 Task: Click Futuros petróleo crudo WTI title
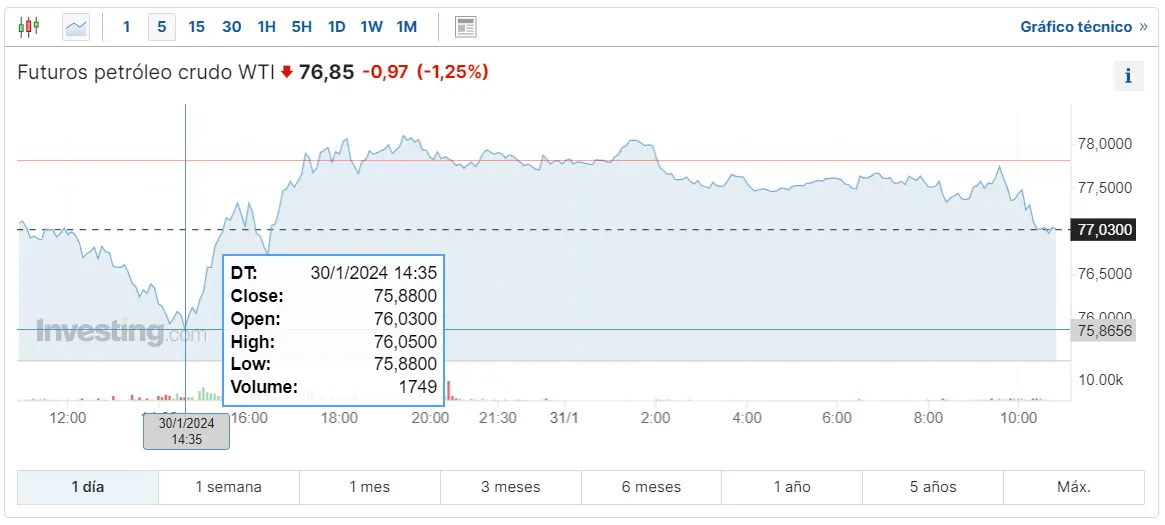[146, 72]
